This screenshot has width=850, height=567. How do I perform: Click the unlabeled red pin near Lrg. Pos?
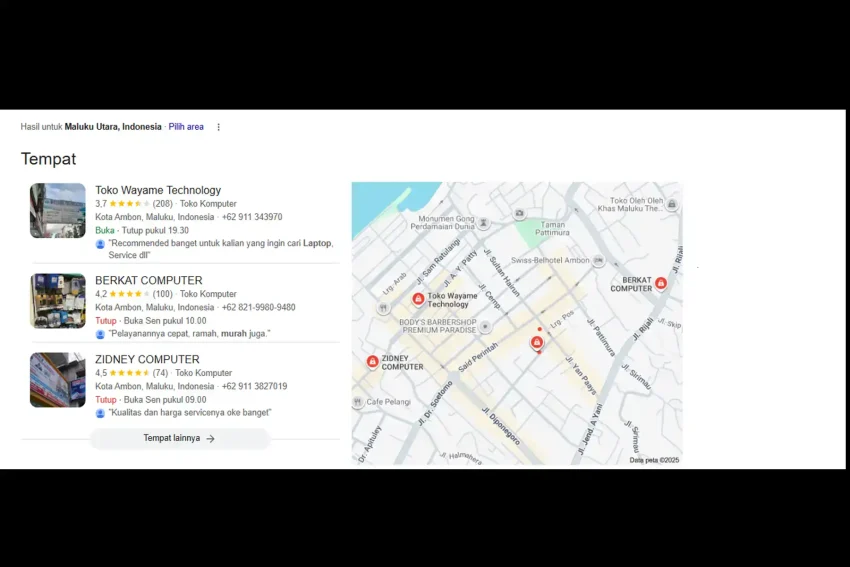(537, 343)
